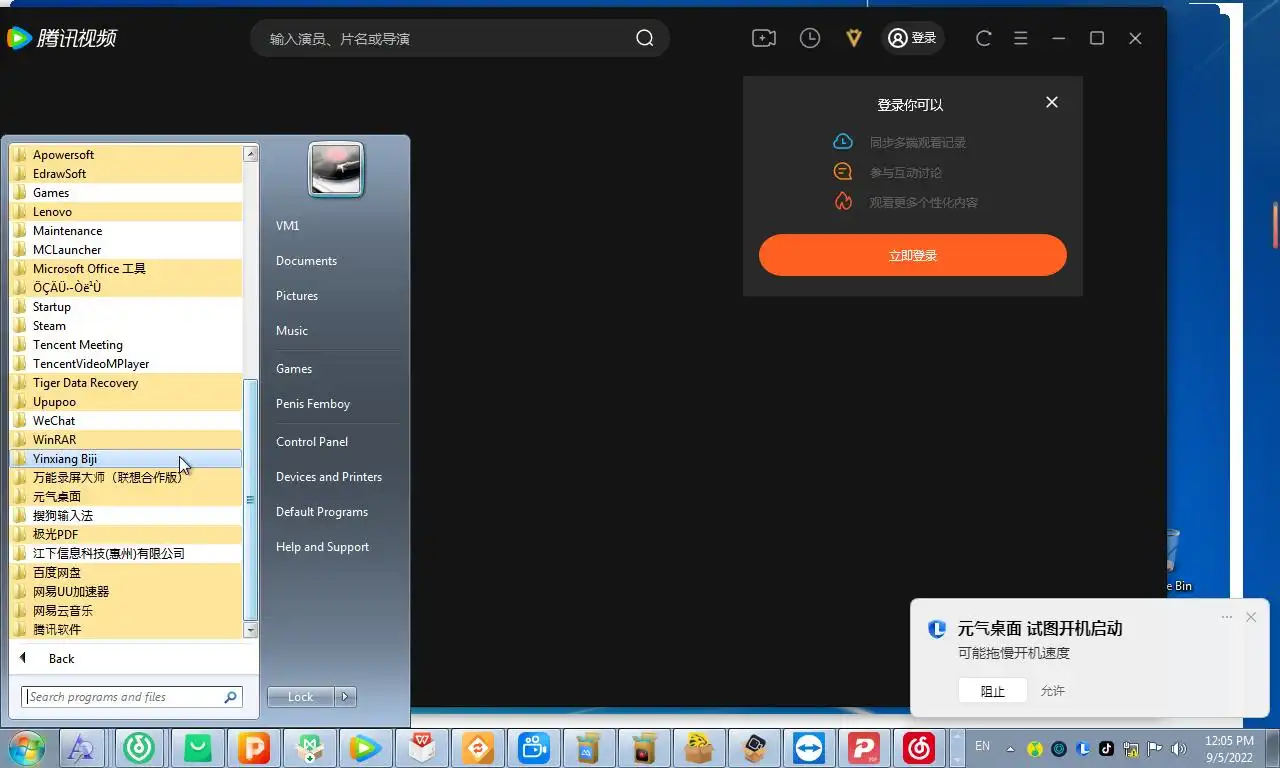The width and height of the screenshot is (1280, 768).
Task: Expand the arrow next to Lock
Action: coord(345,697)
